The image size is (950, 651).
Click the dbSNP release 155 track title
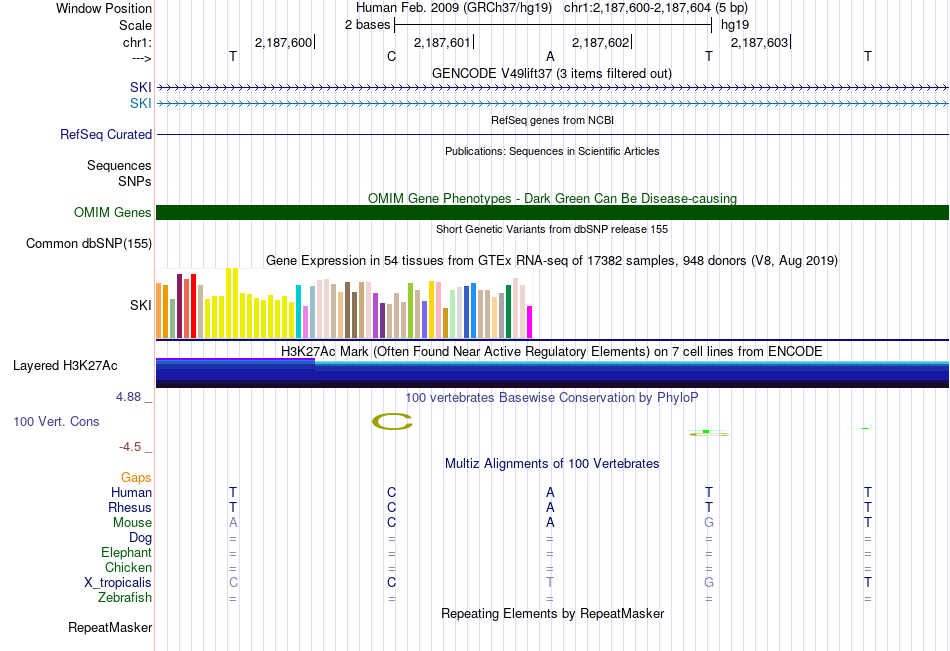click(552, 229)
